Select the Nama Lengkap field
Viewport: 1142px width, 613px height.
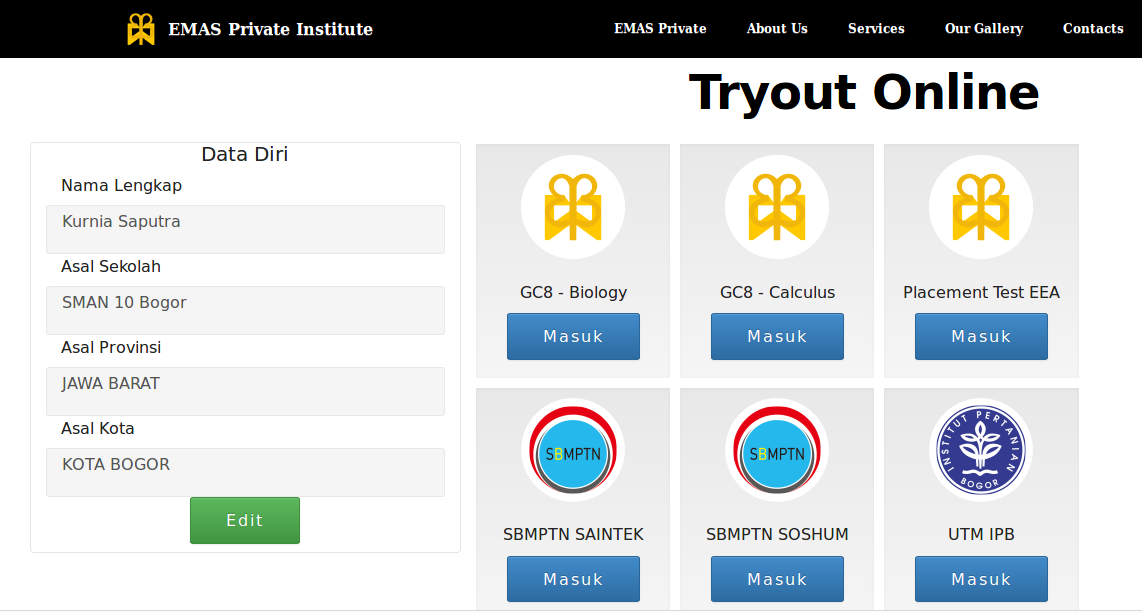[245, 229]
